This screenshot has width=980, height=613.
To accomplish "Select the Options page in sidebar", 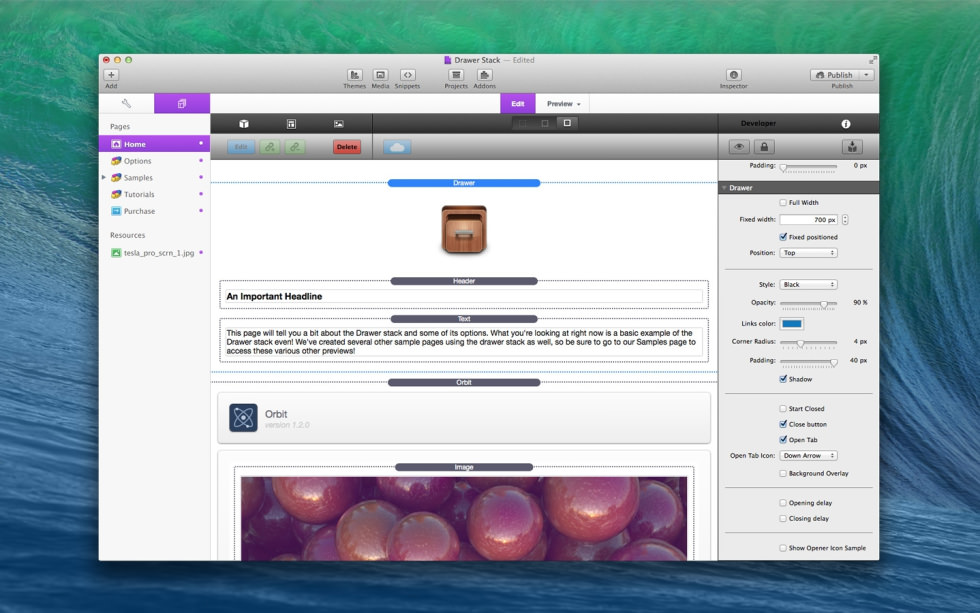I will coord(154,161).
